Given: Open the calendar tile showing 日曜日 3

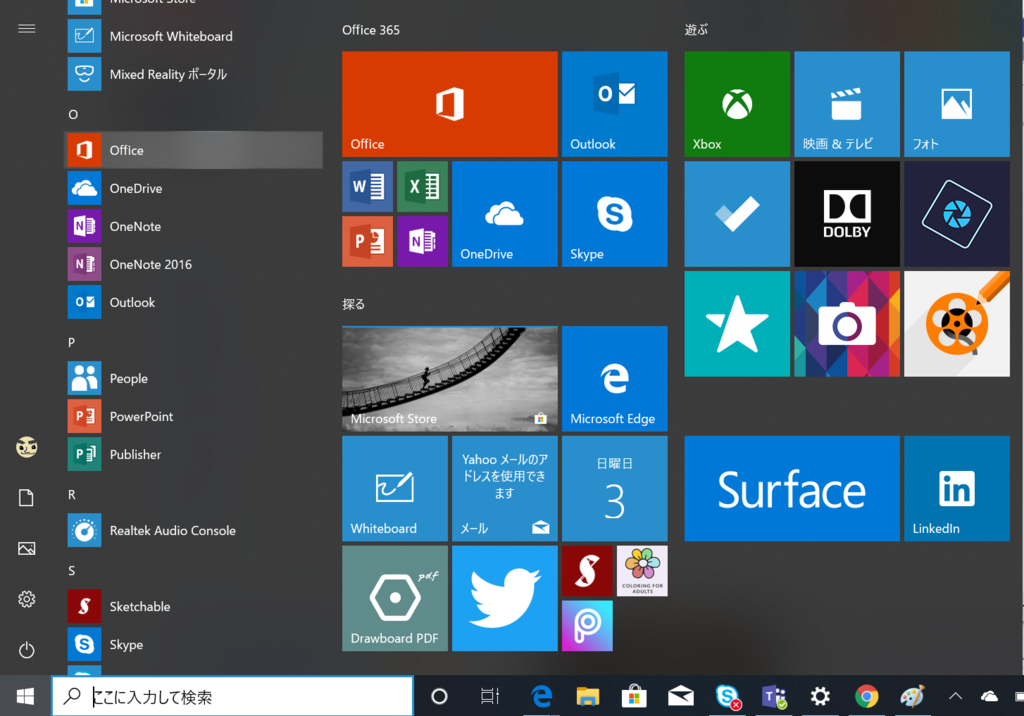Looking at the screenshot, I should [x=615, y=488].
